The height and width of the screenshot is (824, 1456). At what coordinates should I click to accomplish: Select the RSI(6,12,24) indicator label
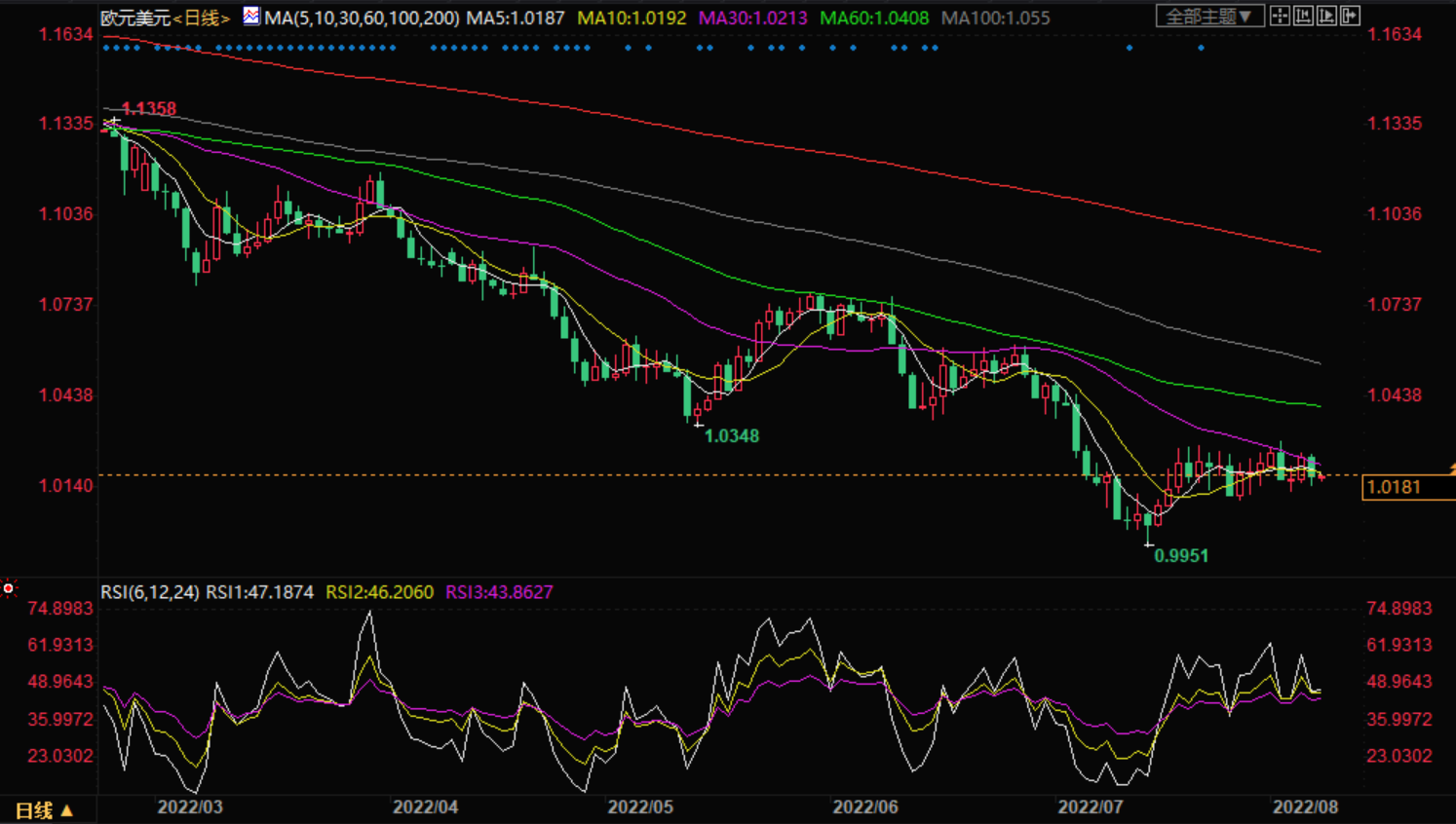click(150, 592)
